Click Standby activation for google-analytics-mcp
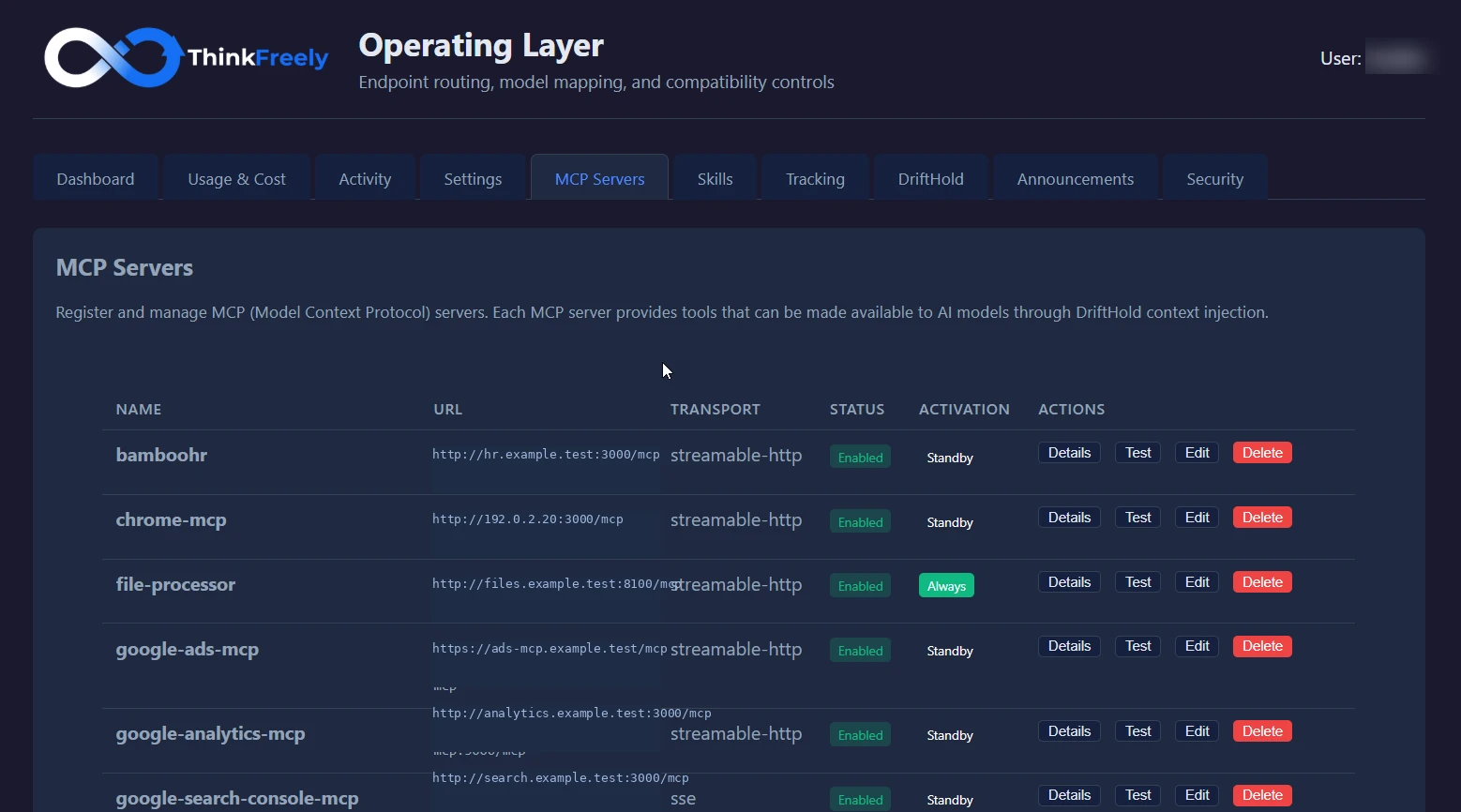The height and width of the screenshot is (812, 1461). click(950, 735)
